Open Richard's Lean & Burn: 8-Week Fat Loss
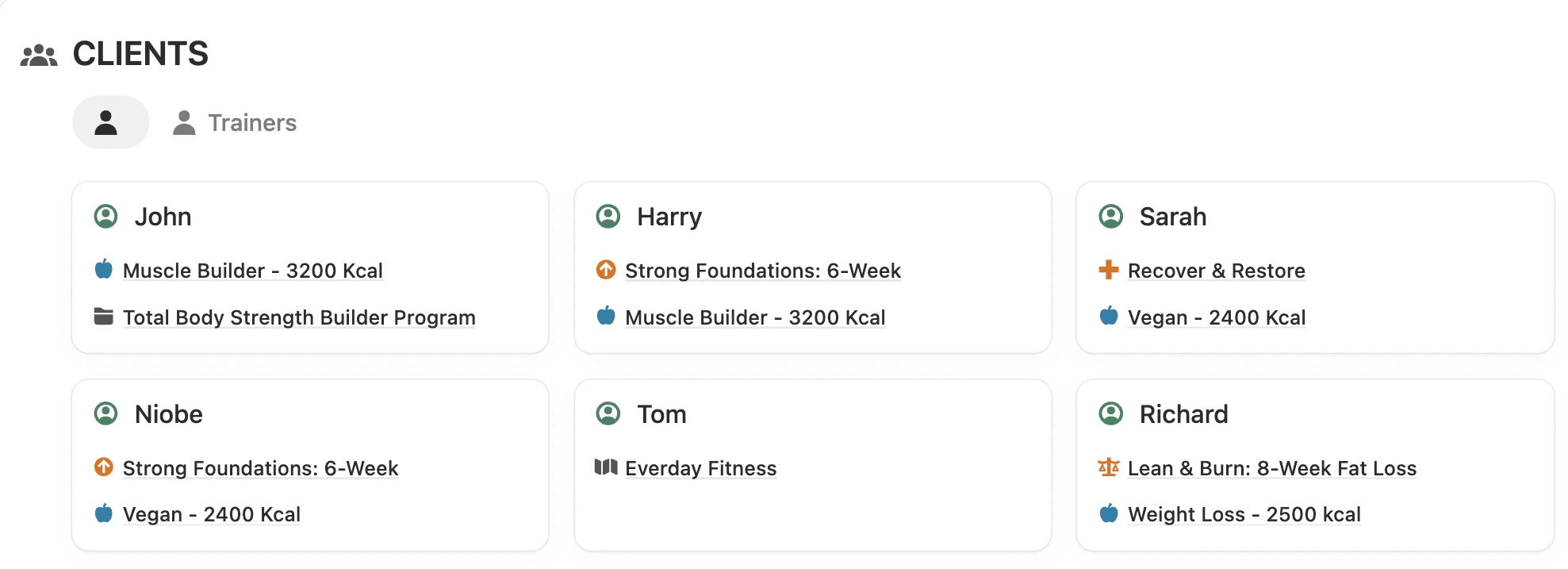The height and width of the screenshot is (569, 1568). 1272,467
